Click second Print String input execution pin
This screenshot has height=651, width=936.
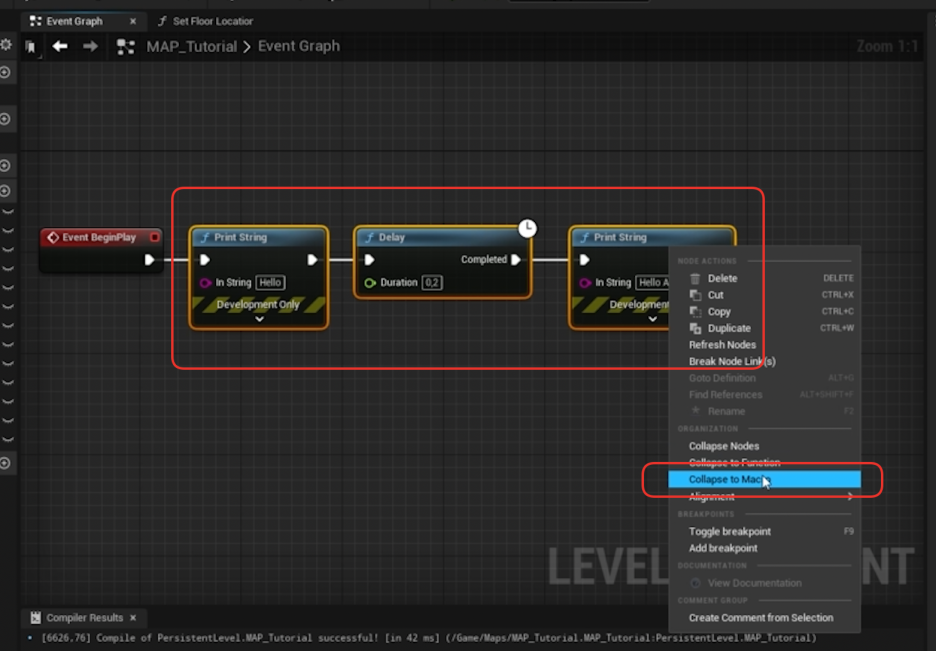tap(584, 260)
